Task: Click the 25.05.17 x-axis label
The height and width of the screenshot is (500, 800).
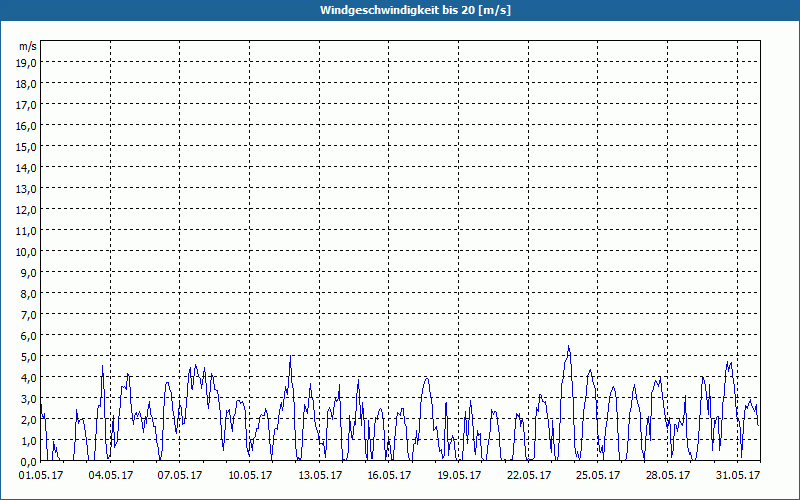Action: pyautogui.click(x=599, y=476)
